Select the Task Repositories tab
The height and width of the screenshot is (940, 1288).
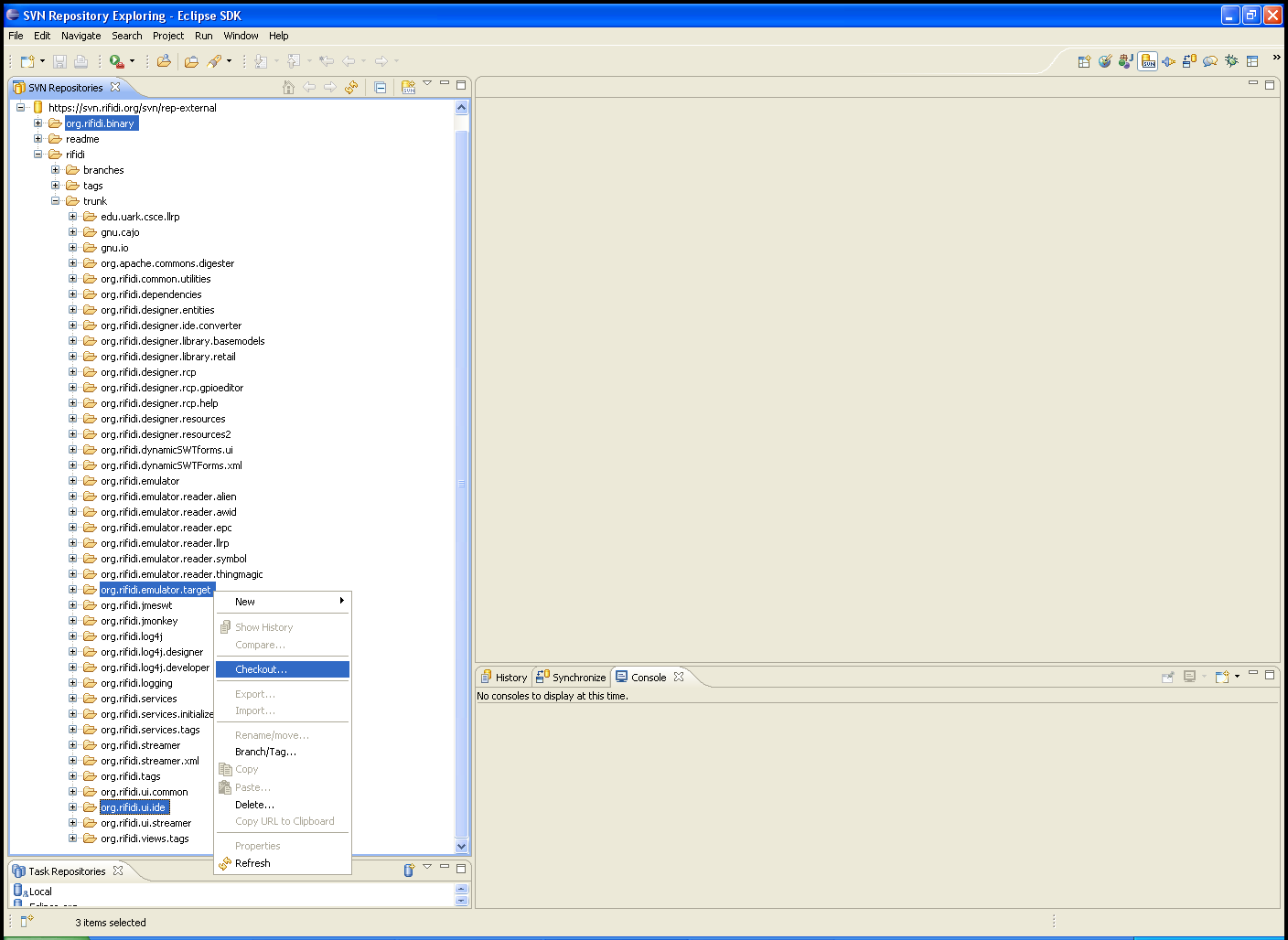[x=67, y=871]
